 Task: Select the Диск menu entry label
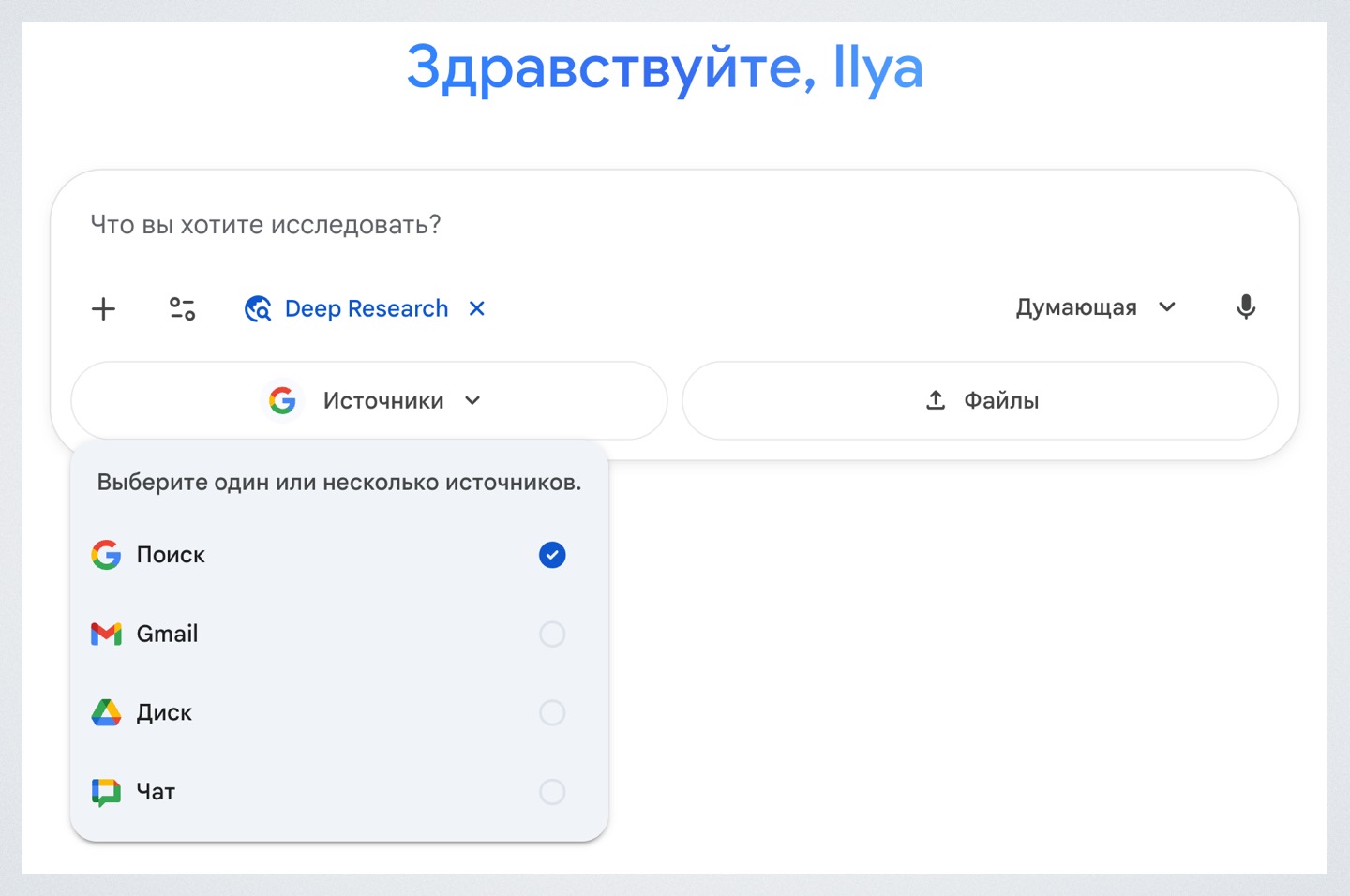coord(164,713)
